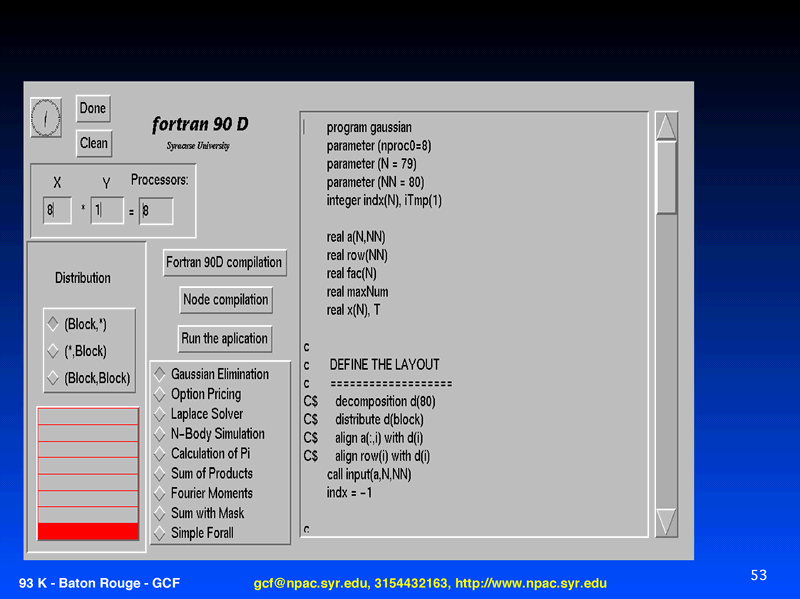Viewport: 800px width, 599px height.
Task: Start Fortran 90D compilation
Action: pos(224,262)
